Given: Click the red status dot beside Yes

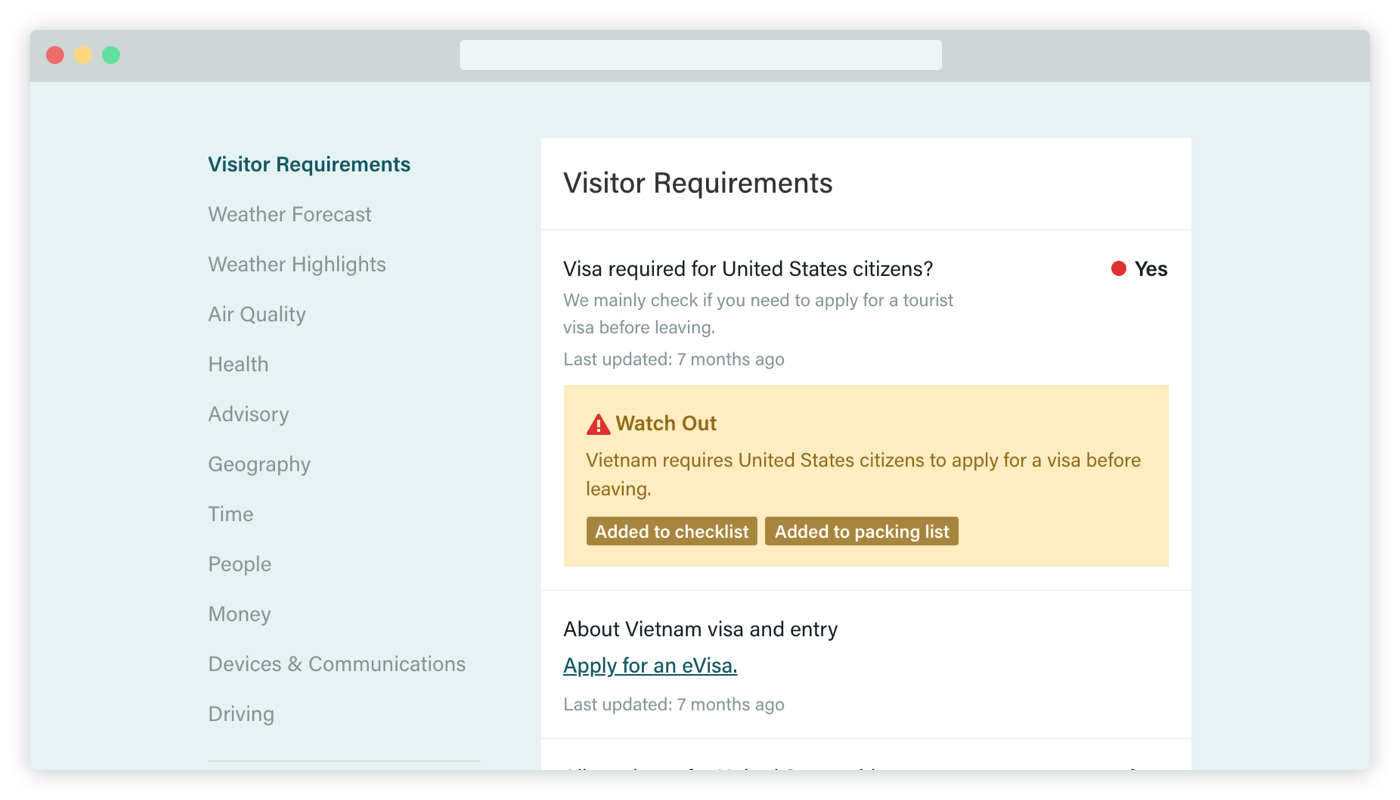Looking at the screenshot, I should 1119,268.
